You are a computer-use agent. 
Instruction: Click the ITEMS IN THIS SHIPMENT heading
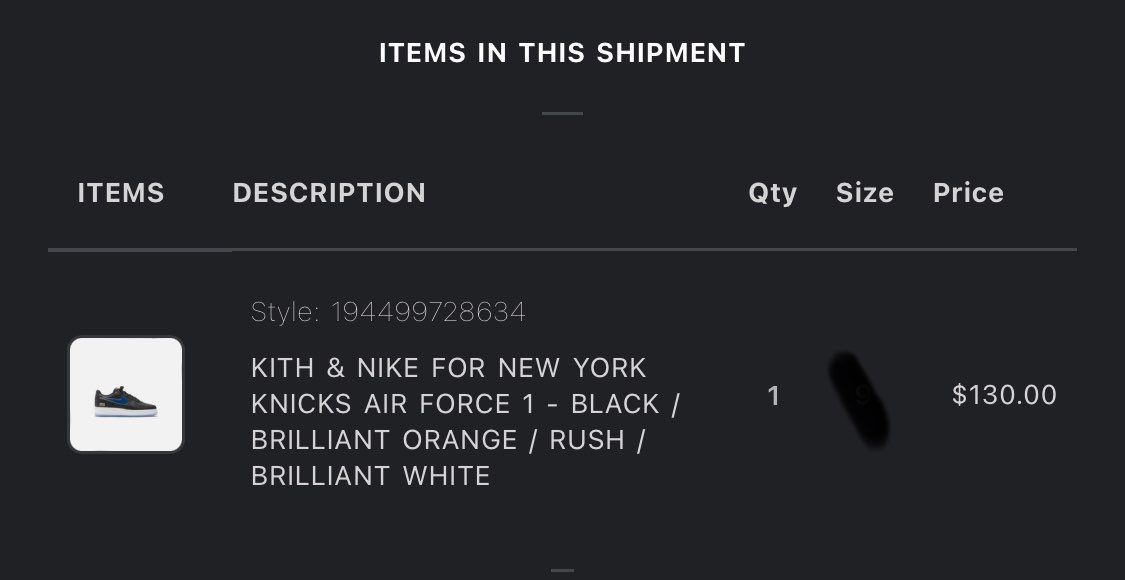pyautogui.click(x=562, y=53)
